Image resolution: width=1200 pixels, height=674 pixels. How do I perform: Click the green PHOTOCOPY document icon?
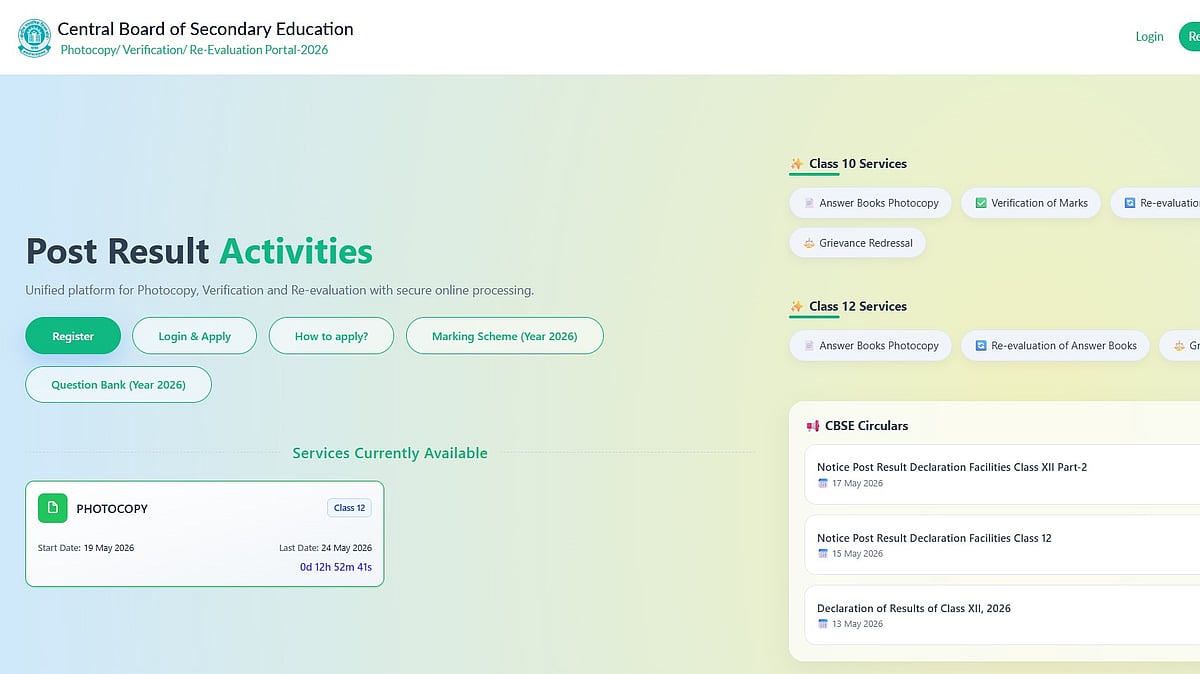53,508
